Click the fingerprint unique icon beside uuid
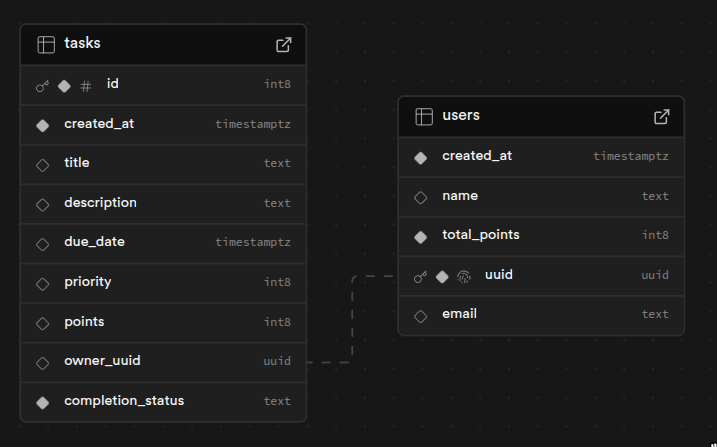The width and height of the screenshot is (717, 447). click(464, 276)
